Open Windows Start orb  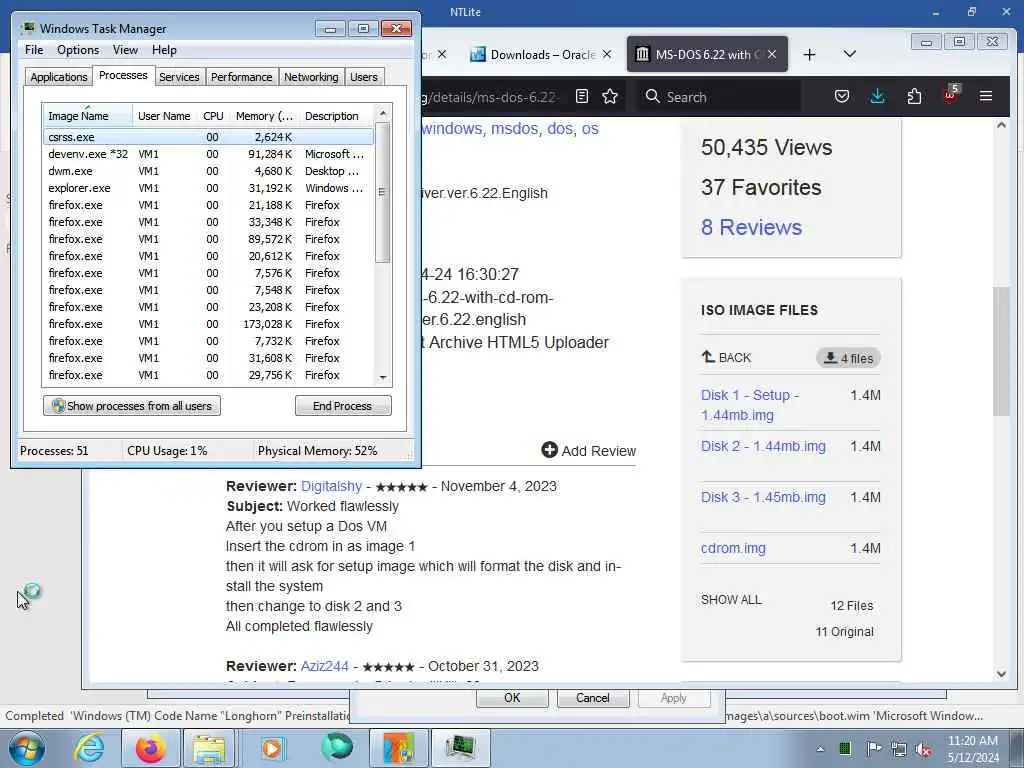pyautogui.click(x=27, y=748)
